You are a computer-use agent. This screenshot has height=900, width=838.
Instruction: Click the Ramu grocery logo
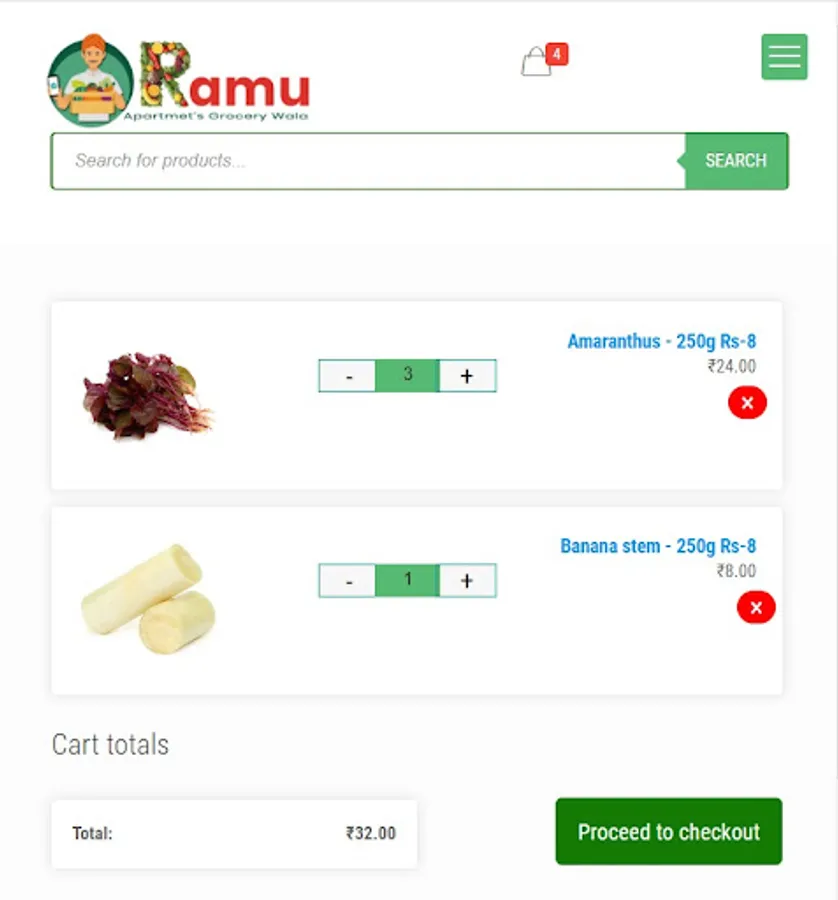[179, 80]
